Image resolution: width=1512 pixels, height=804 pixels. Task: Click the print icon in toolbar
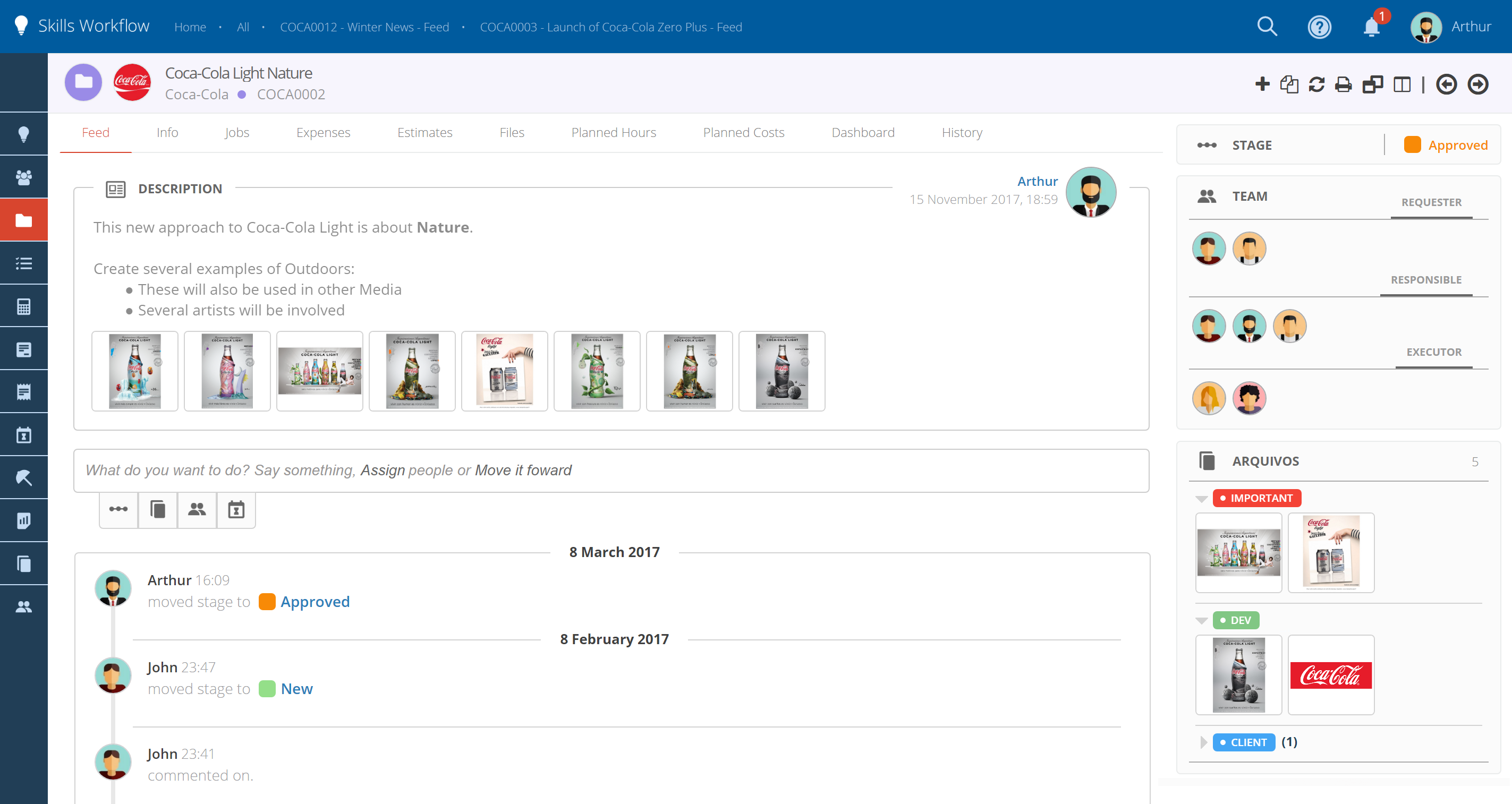coord(1344,84)
